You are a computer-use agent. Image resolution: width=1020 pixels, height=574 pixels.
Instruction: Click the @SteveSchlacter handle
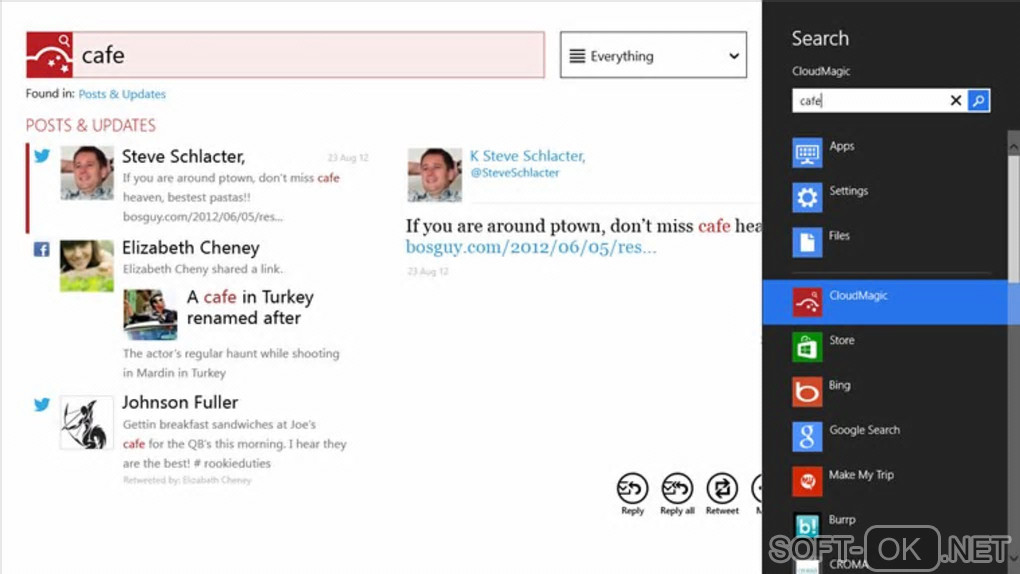[515, 173]
